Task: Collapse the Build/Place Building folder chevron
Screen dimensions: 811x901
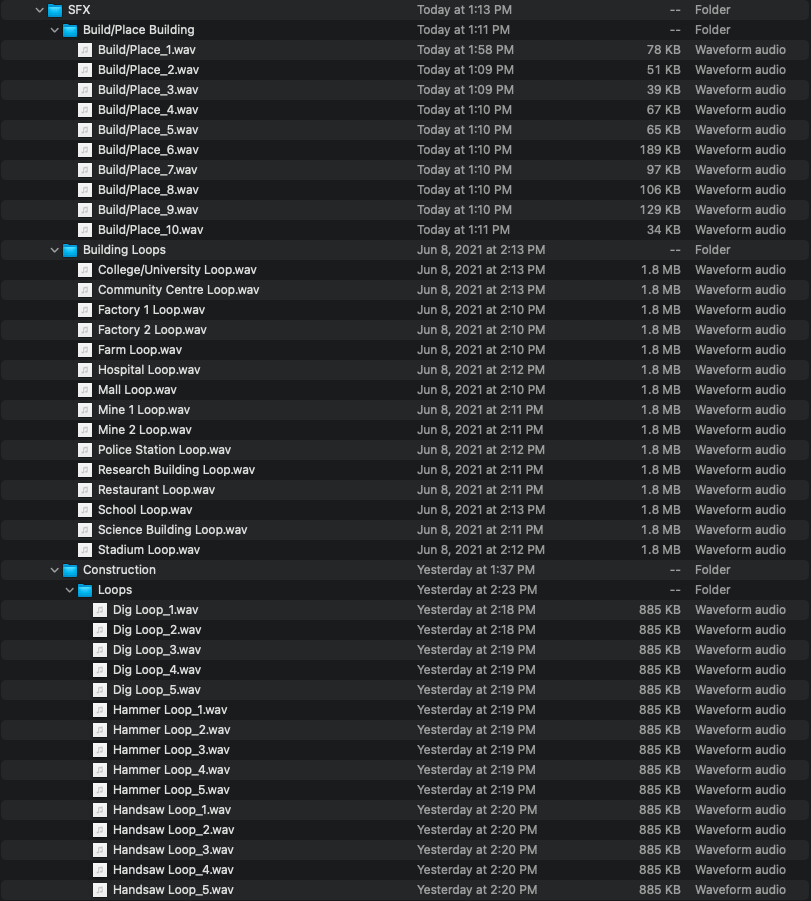Action: pos(55,30)
